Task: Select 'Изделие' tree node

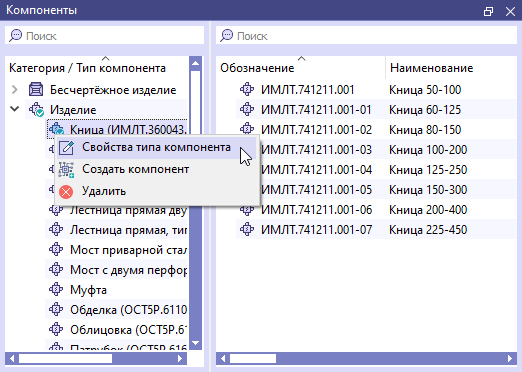Action: [x=73, y=110]
